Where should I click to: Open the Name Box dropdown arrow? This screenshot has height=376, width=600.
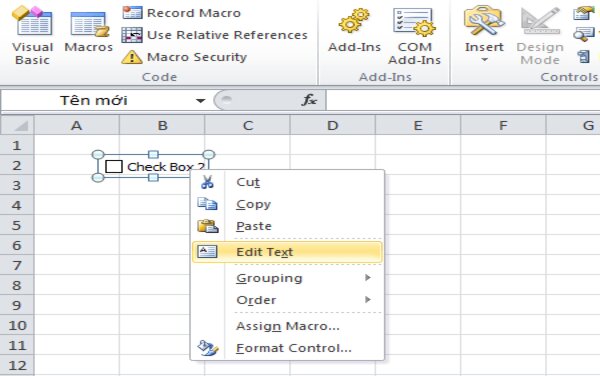pyautogui.click(x=200, y=101)
